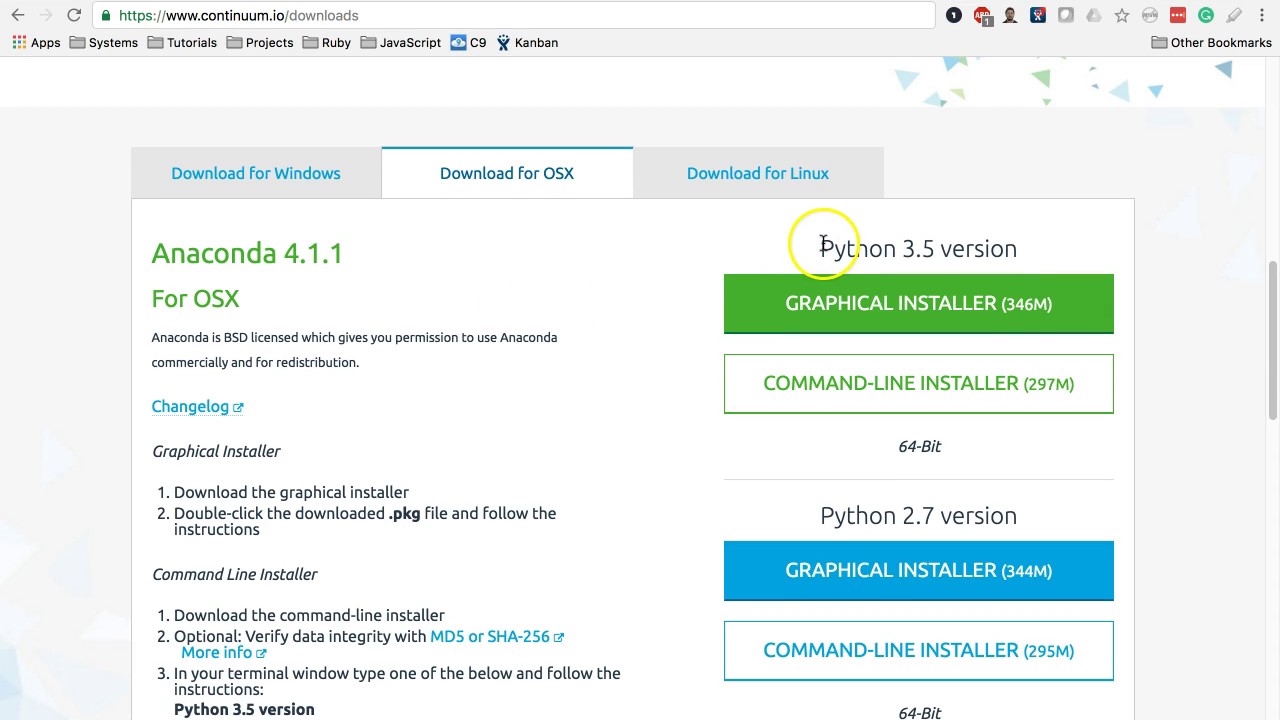Open the Kanban bookmark
This screenshot has width=1280, height=720.
coord(527,43)
